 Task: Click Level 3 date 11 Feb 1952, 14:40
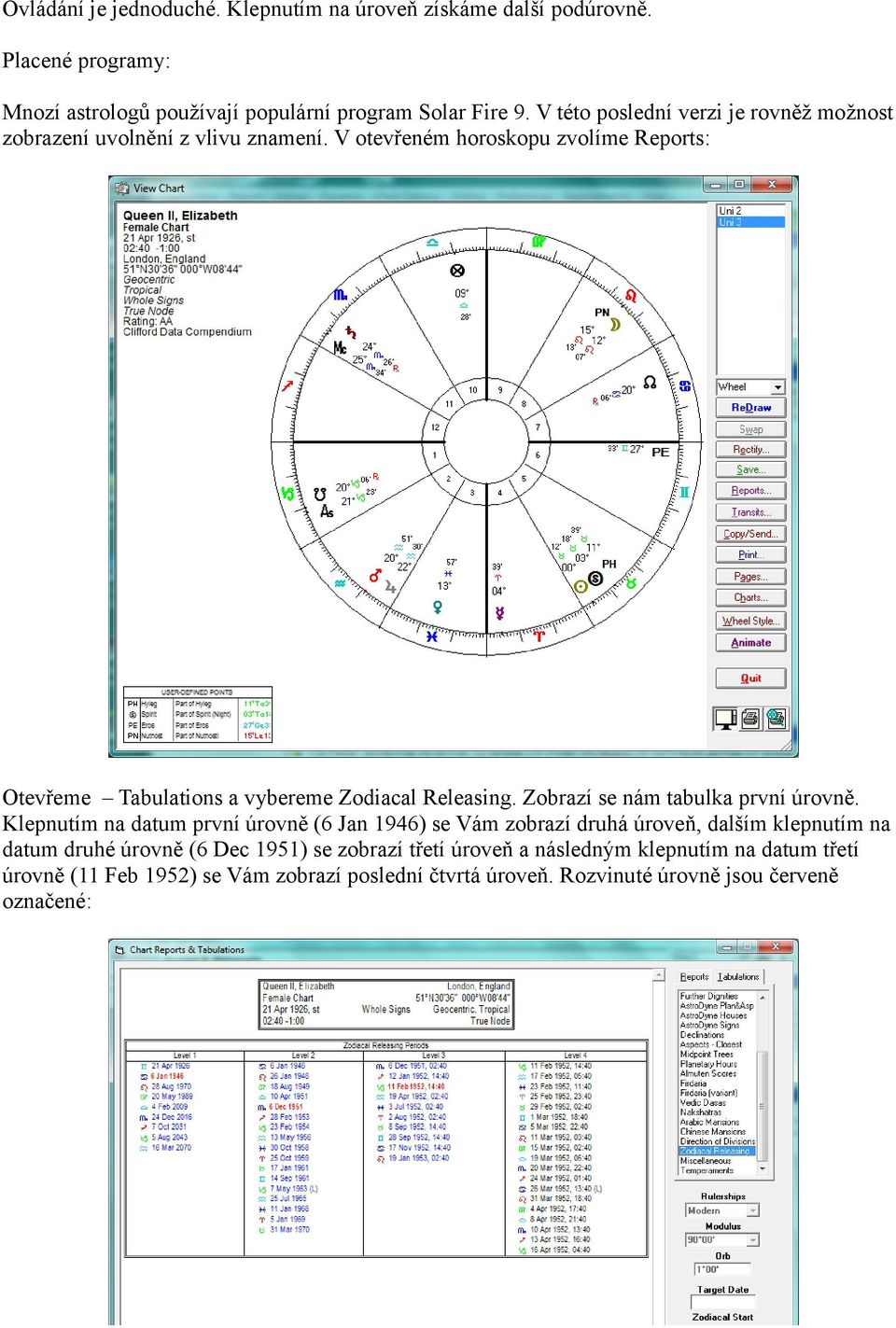click(x=416, y=1086)
